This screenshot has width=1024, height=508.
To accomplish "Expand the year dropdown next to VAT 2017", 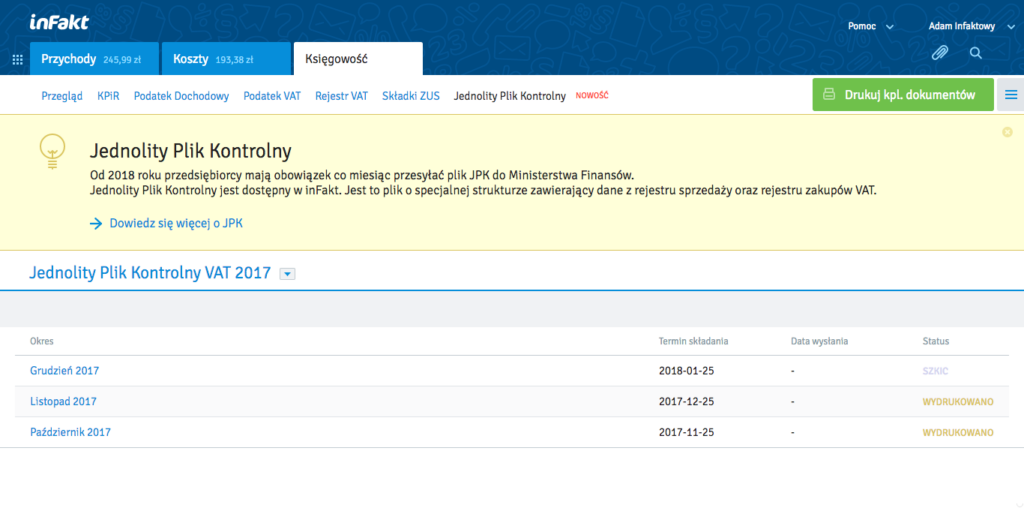I will pos(287,274).
